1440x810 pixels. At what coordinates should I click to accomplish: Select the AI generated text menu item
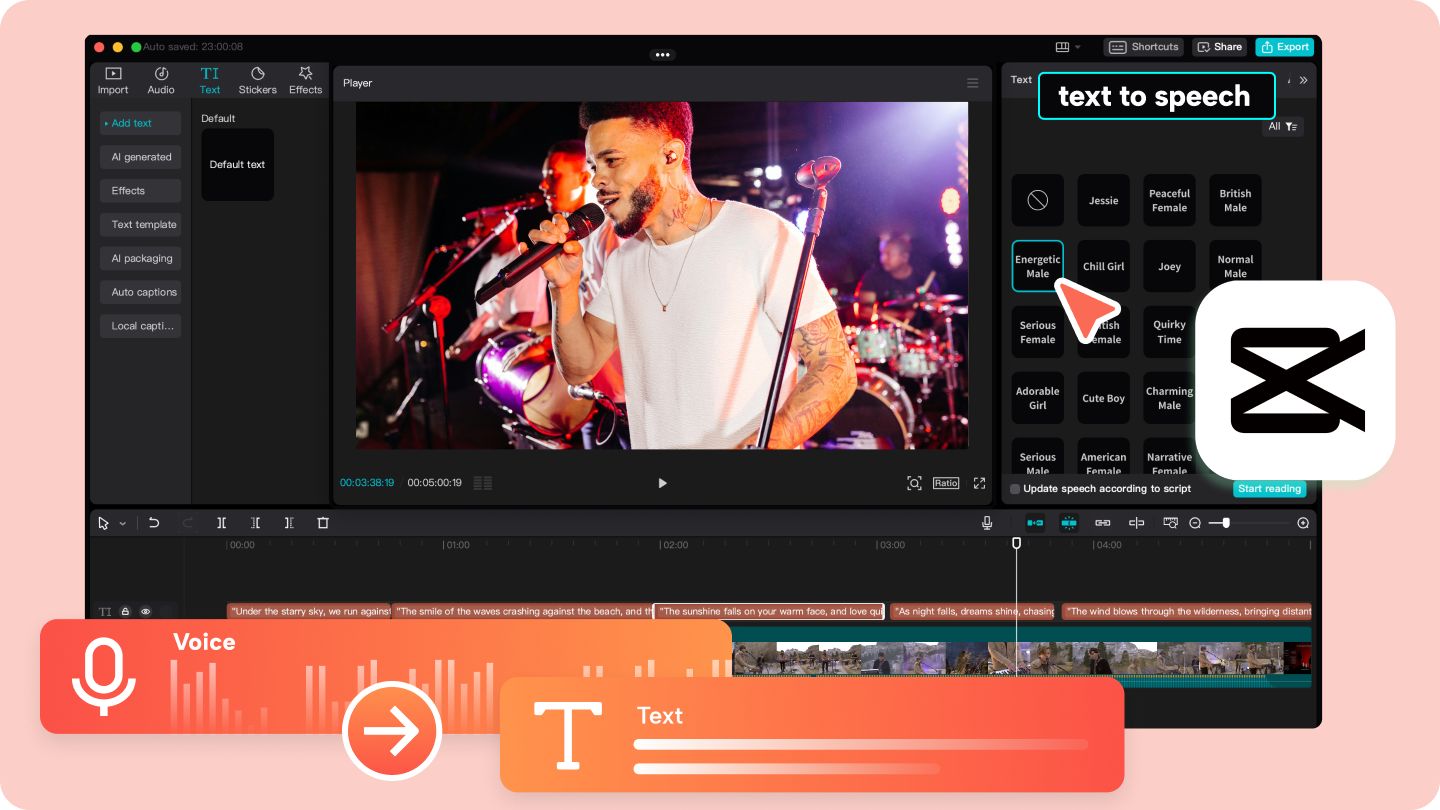point(140,157)
